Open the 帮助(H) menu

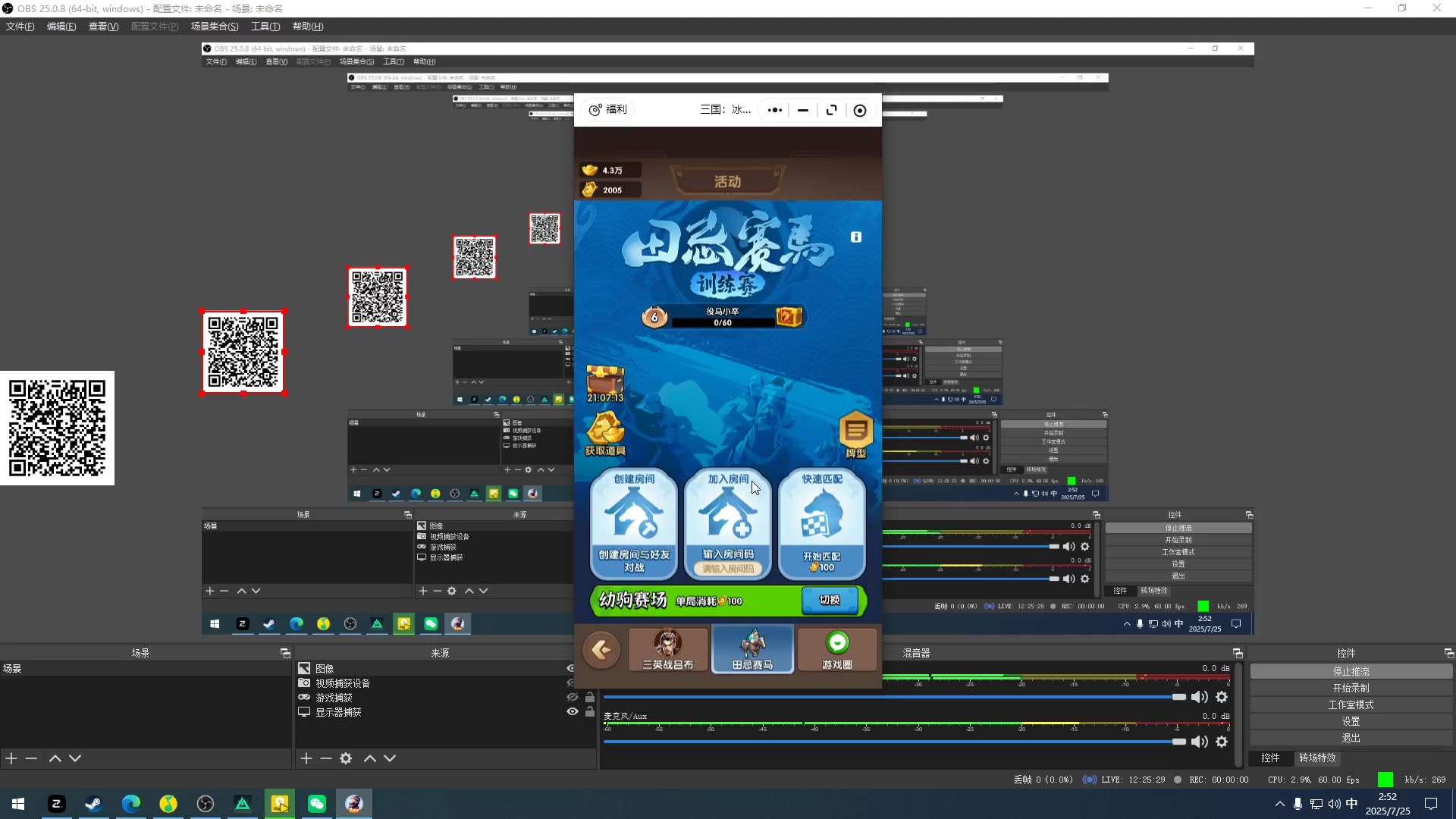pyautogui.click(x=308, y=27)
